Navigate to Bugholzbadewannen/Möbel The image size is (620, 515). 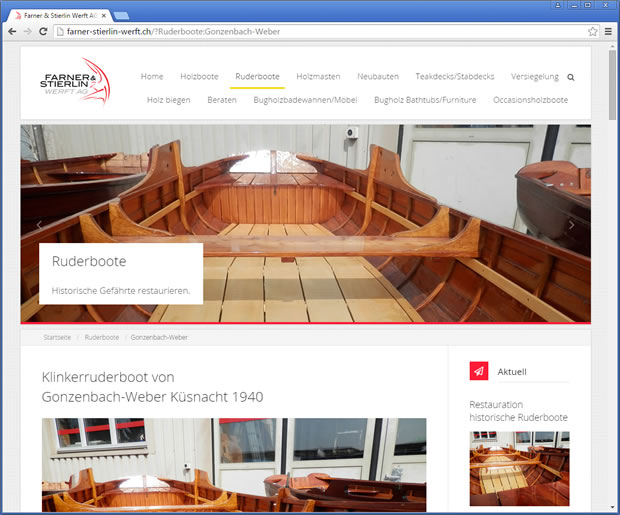(305, 100)
